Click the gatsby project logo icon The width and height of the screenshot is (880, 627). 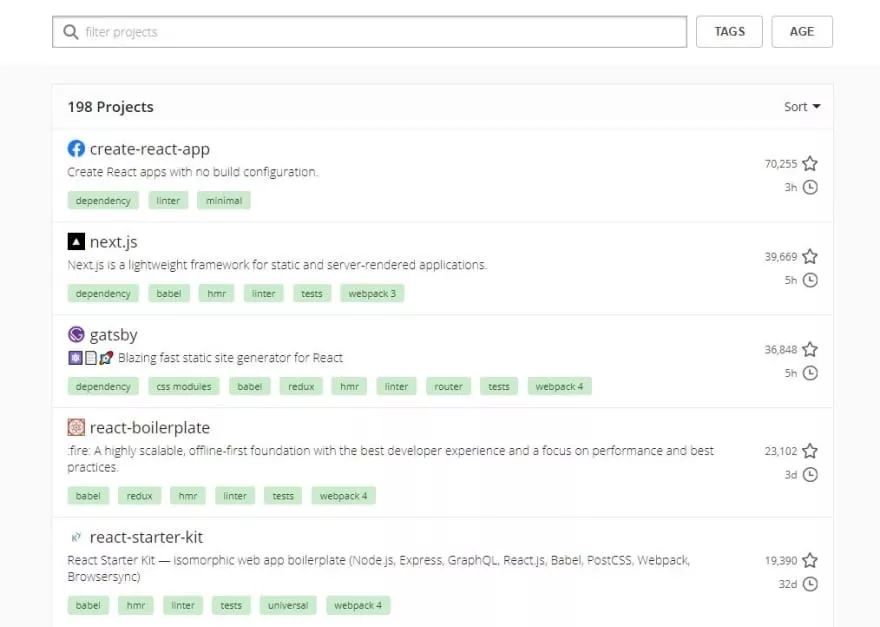pyautogui.click(x=76, y=335)
